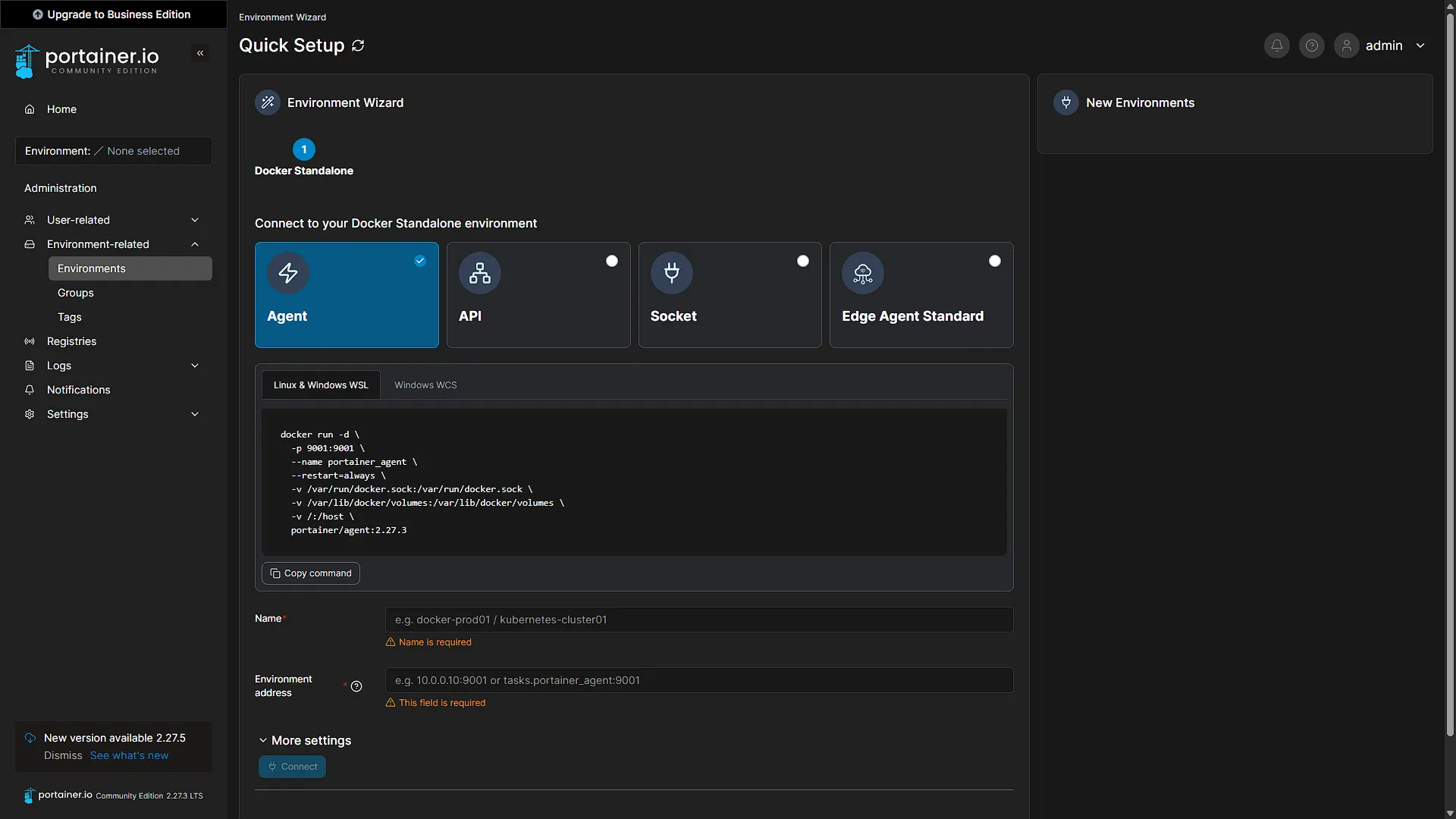Click Environment address help tooltip icon
This screenshot has height=819, width=1456.
point(356,686)
